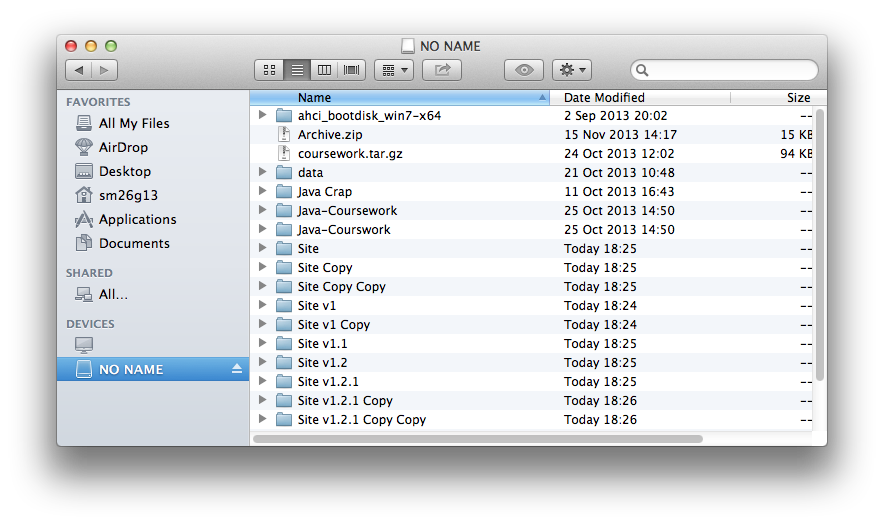Expand the ahci_bootdisk_win7-x64 folder
This screenshot has width=884, height=525.
tap(262, 115)
